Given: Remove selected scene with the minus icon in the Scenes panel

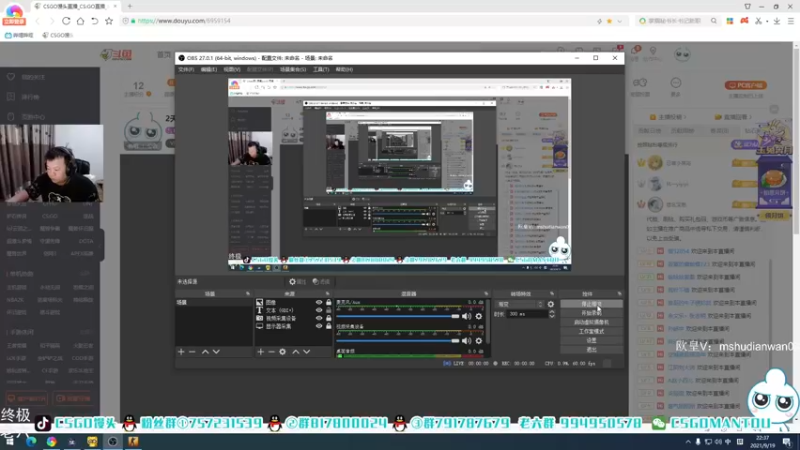Looking at the screenshot, I should (192, 352).
